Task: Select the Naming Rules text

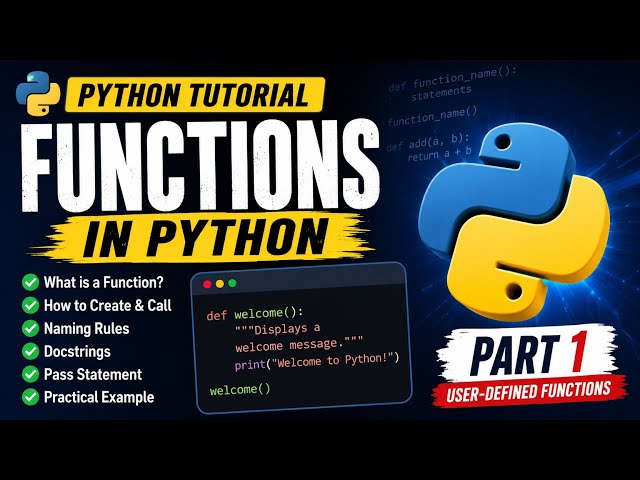Action: click(x=87, y=328)
